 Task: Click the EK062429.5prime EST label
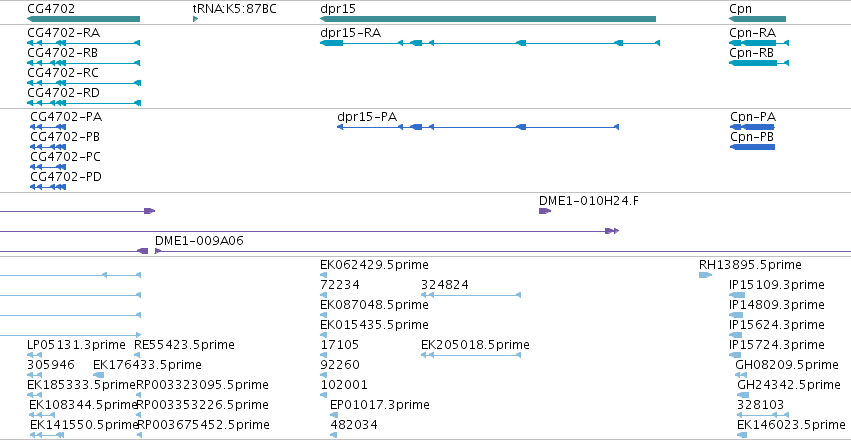[x=374, y=265]
